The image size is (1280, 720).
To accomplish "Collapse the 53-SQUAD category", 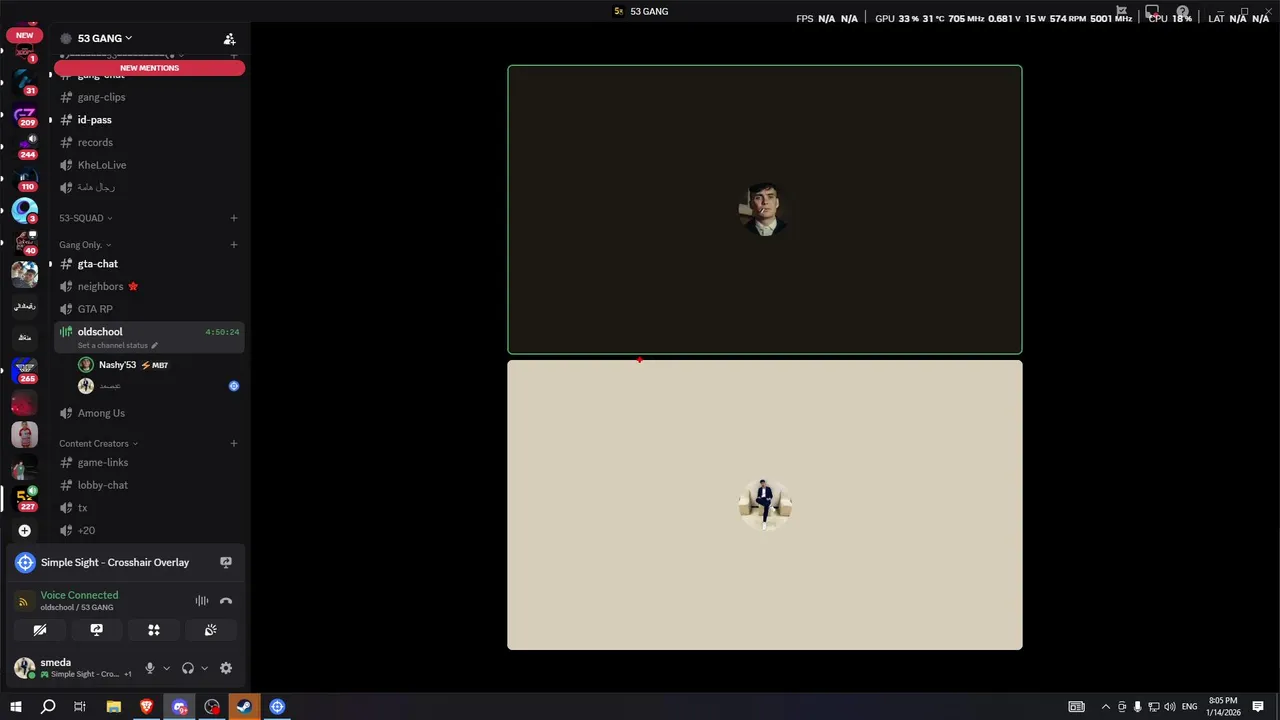I will pos(85,218).
